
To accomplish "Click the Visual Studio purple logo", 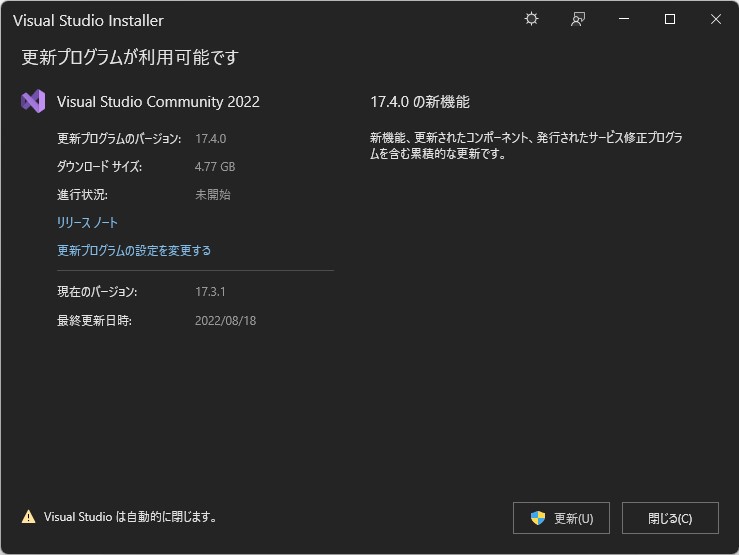I will click(33, 101).
